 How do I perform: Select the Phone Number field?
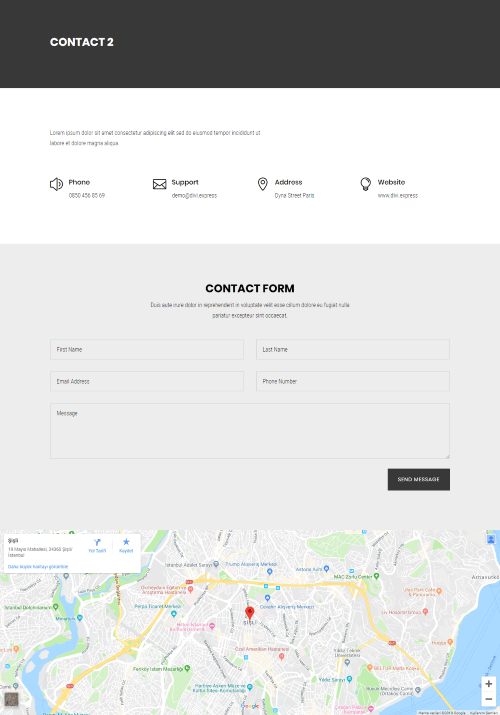pos(353,381)
